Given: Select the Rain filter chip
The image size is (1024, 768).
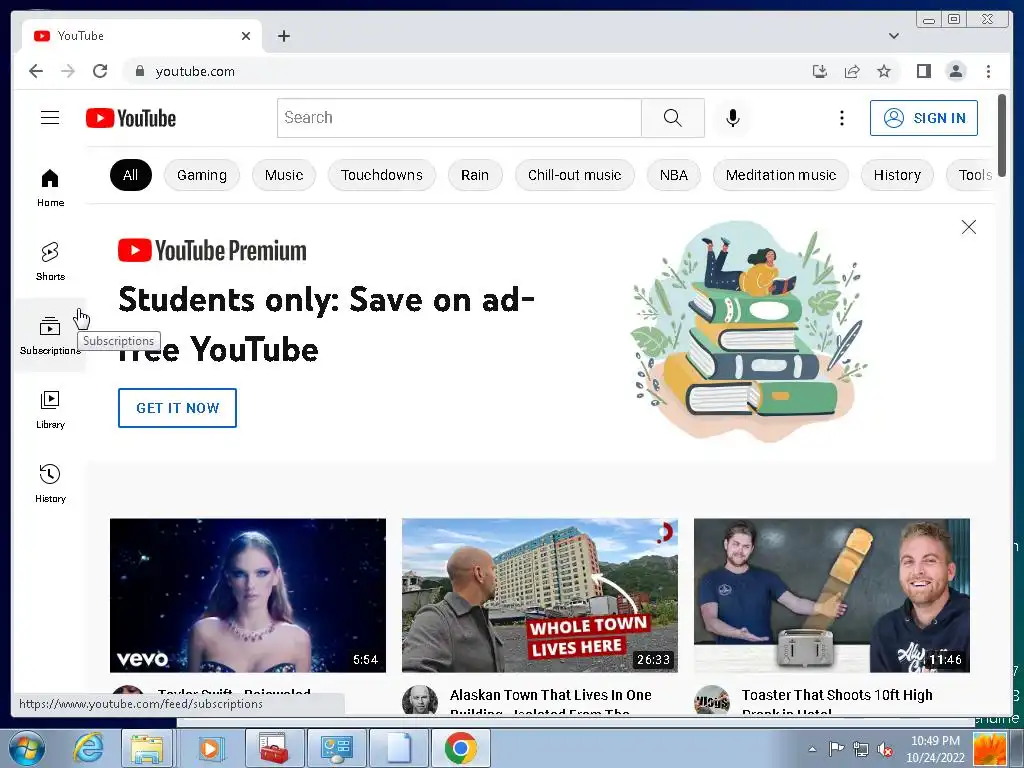Looking at the screenshot, I should 475,175.
